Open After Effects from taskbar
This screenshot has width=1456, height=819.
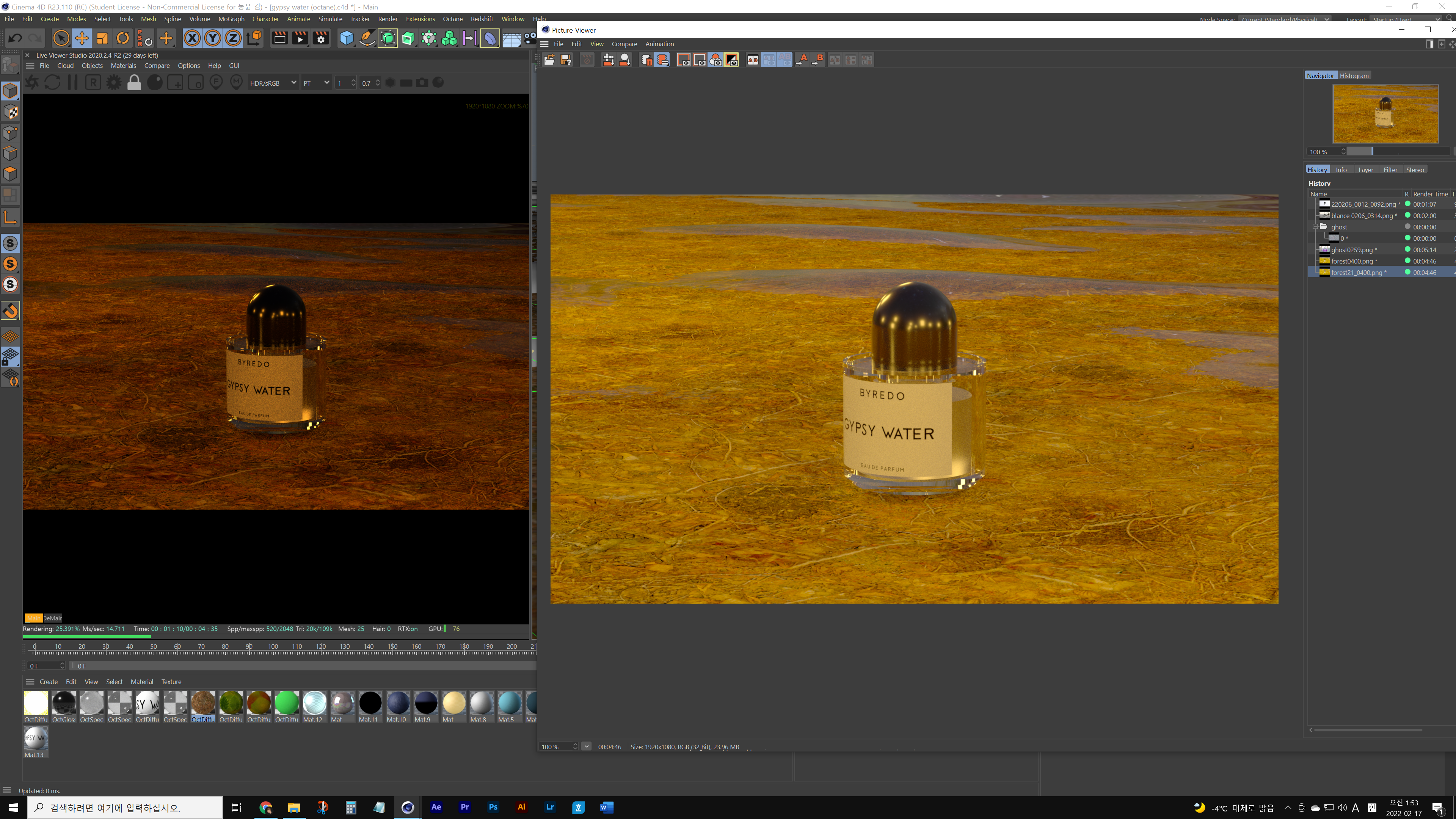coord(436,807)
